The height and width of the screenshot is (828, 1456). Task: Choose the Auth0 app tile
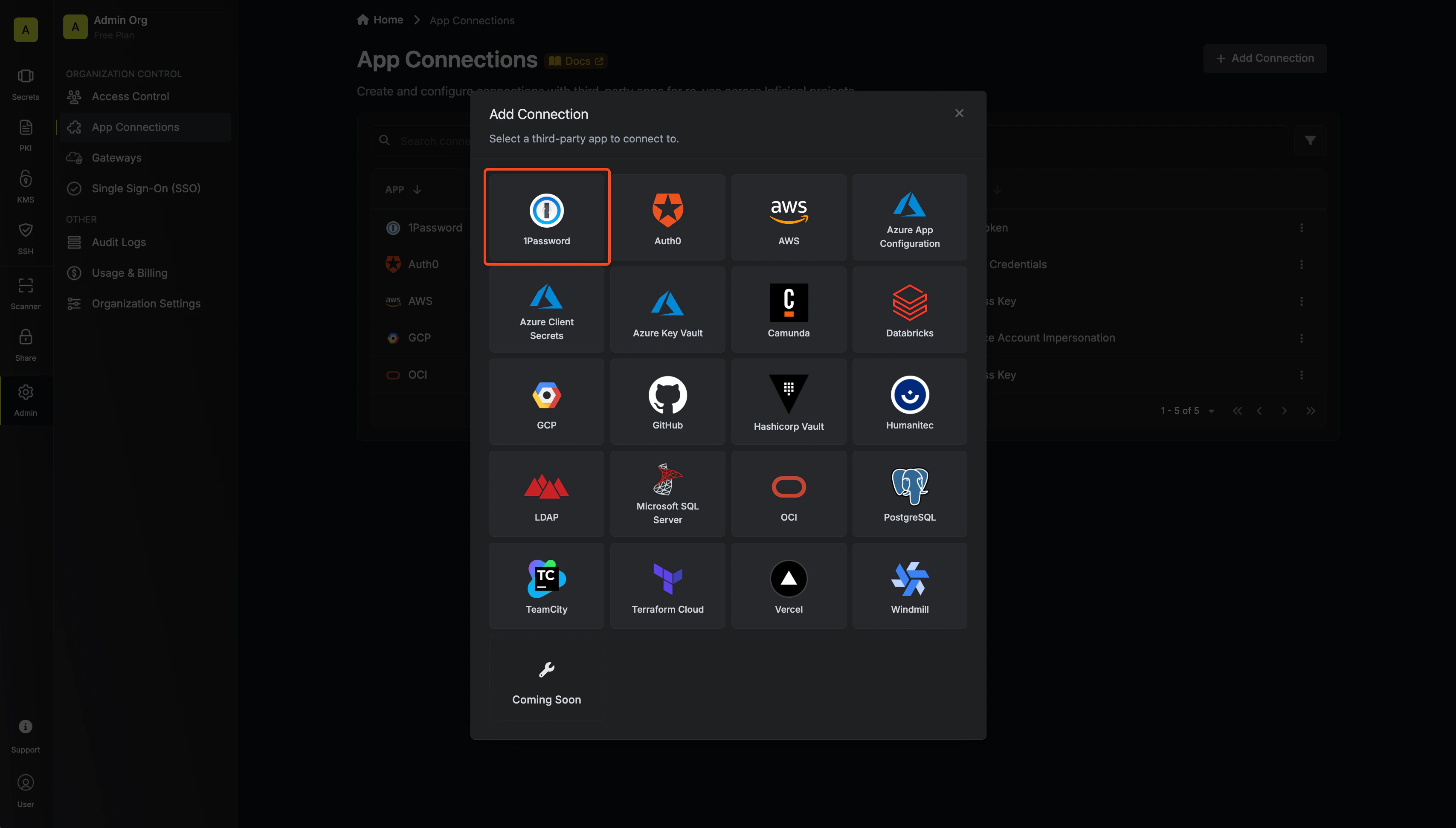(x=668, y=217)
